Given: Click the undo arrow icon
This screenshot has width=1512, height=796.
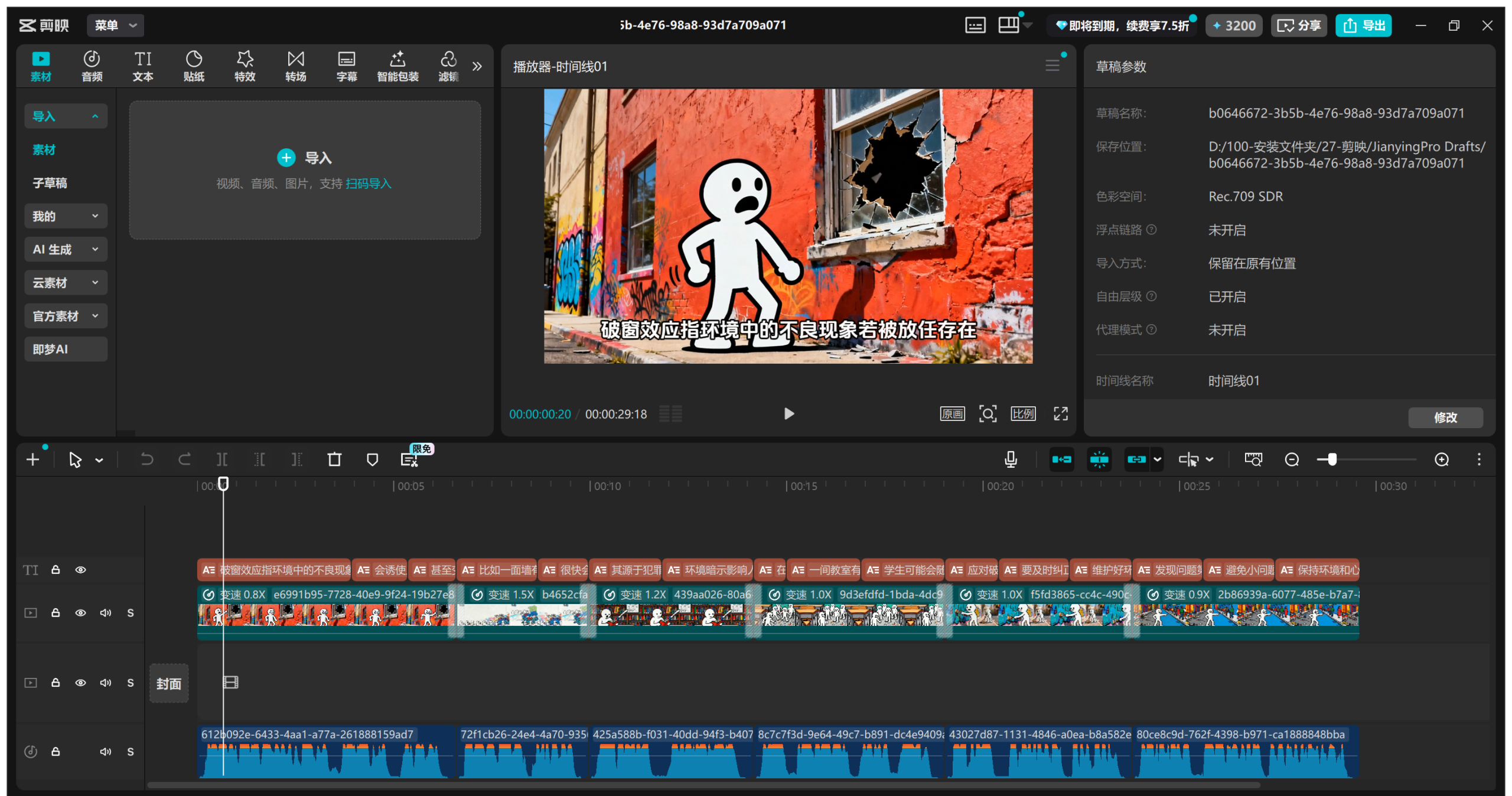Looking at the screenshot, I should pos(146,459).
